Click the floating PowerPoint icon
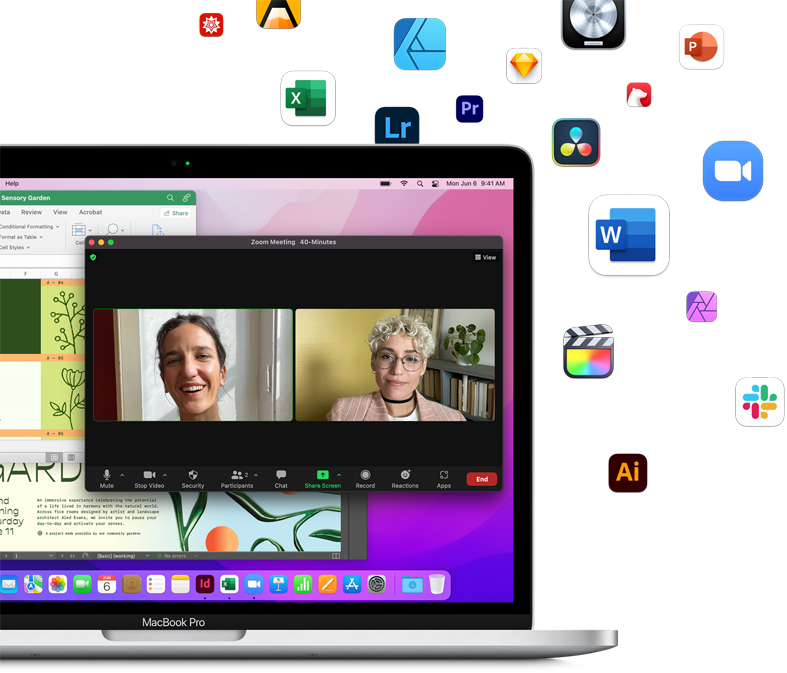The height and width of the screenshot is (673, 787). click(701, 47)
